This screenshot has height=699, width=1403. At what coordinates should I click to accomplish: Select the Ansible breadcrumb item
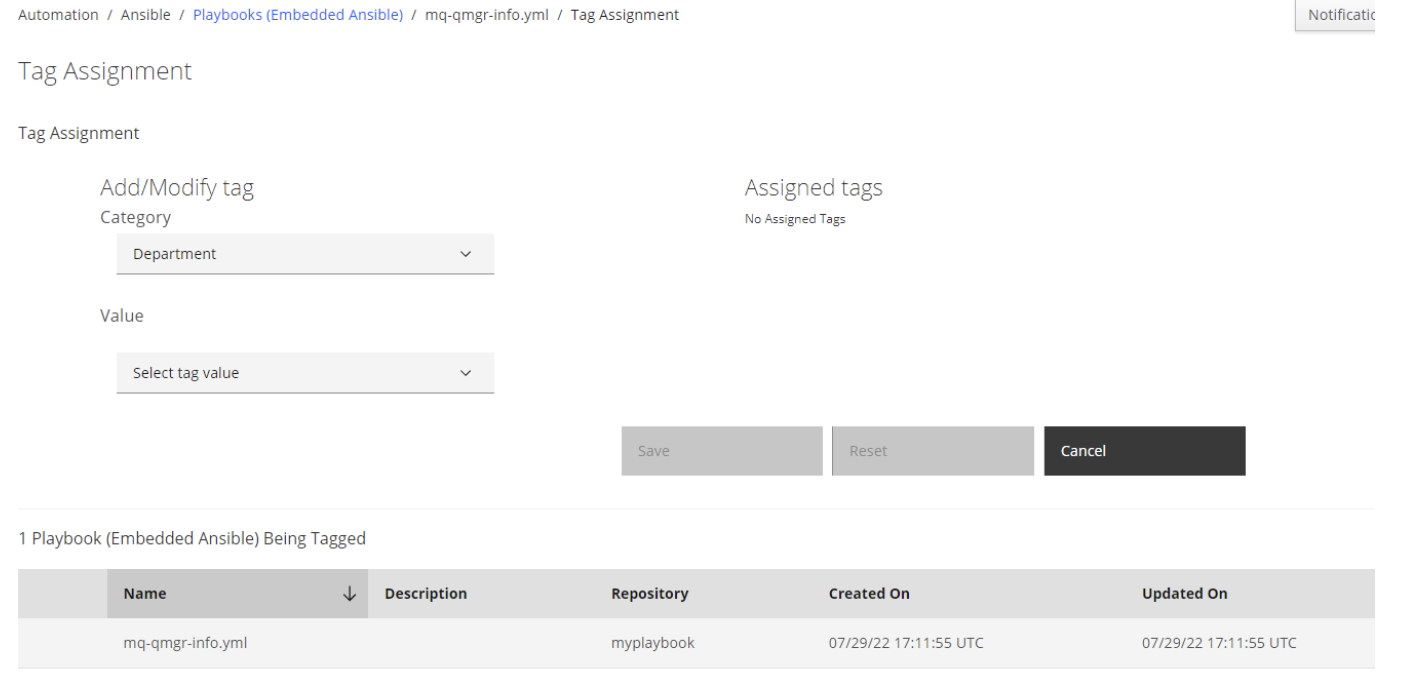[x=145, y=15]
